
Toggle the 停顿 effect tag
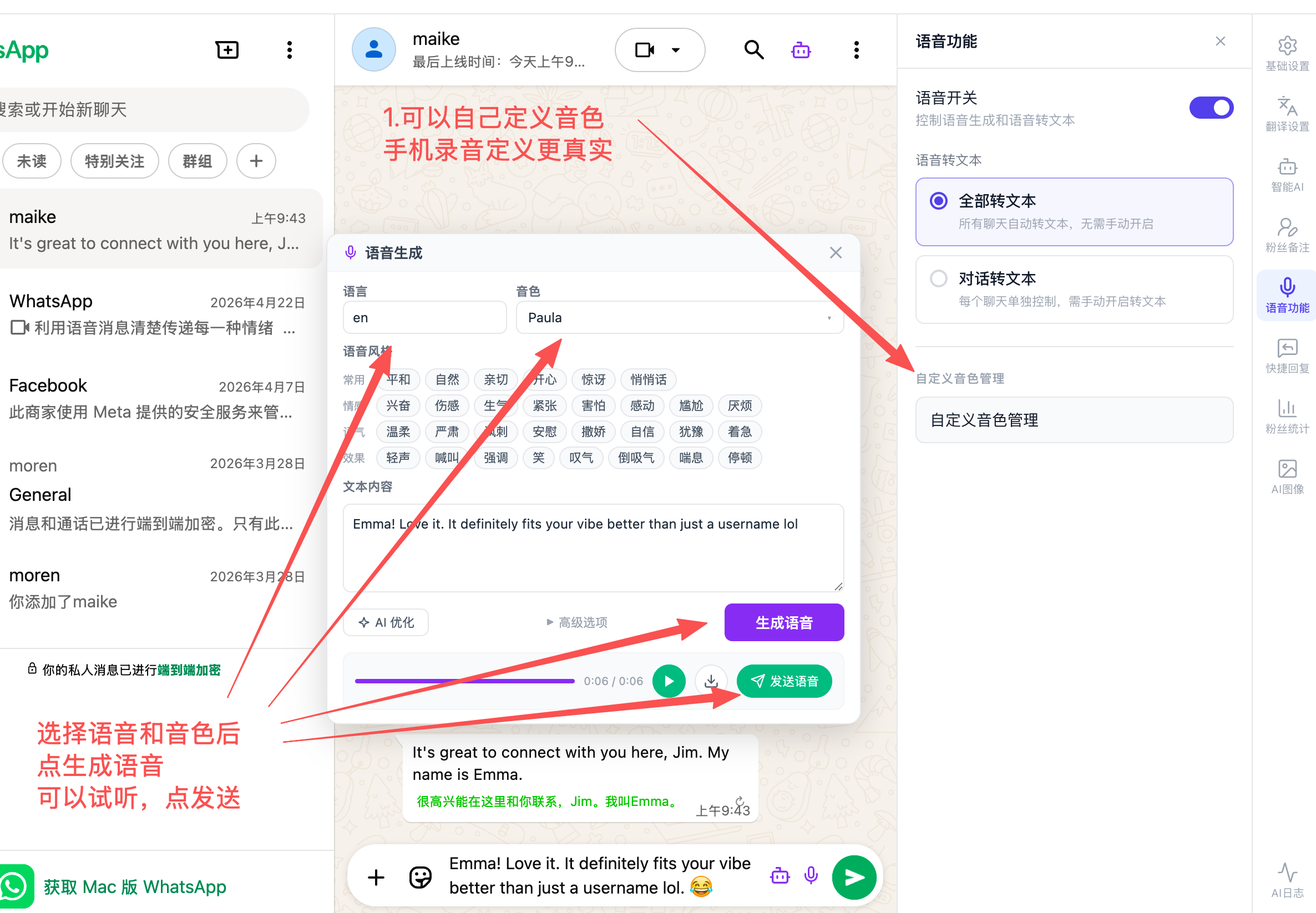point(740,458)
